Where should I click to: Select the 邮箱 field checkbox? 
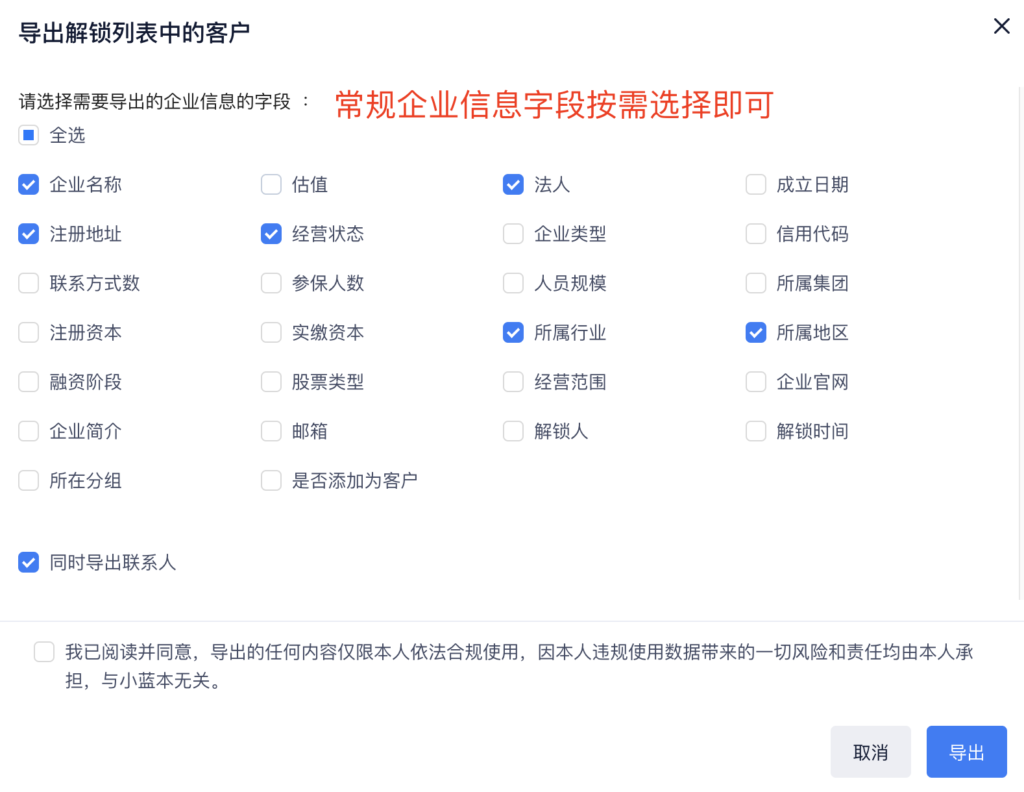[271, 432]
